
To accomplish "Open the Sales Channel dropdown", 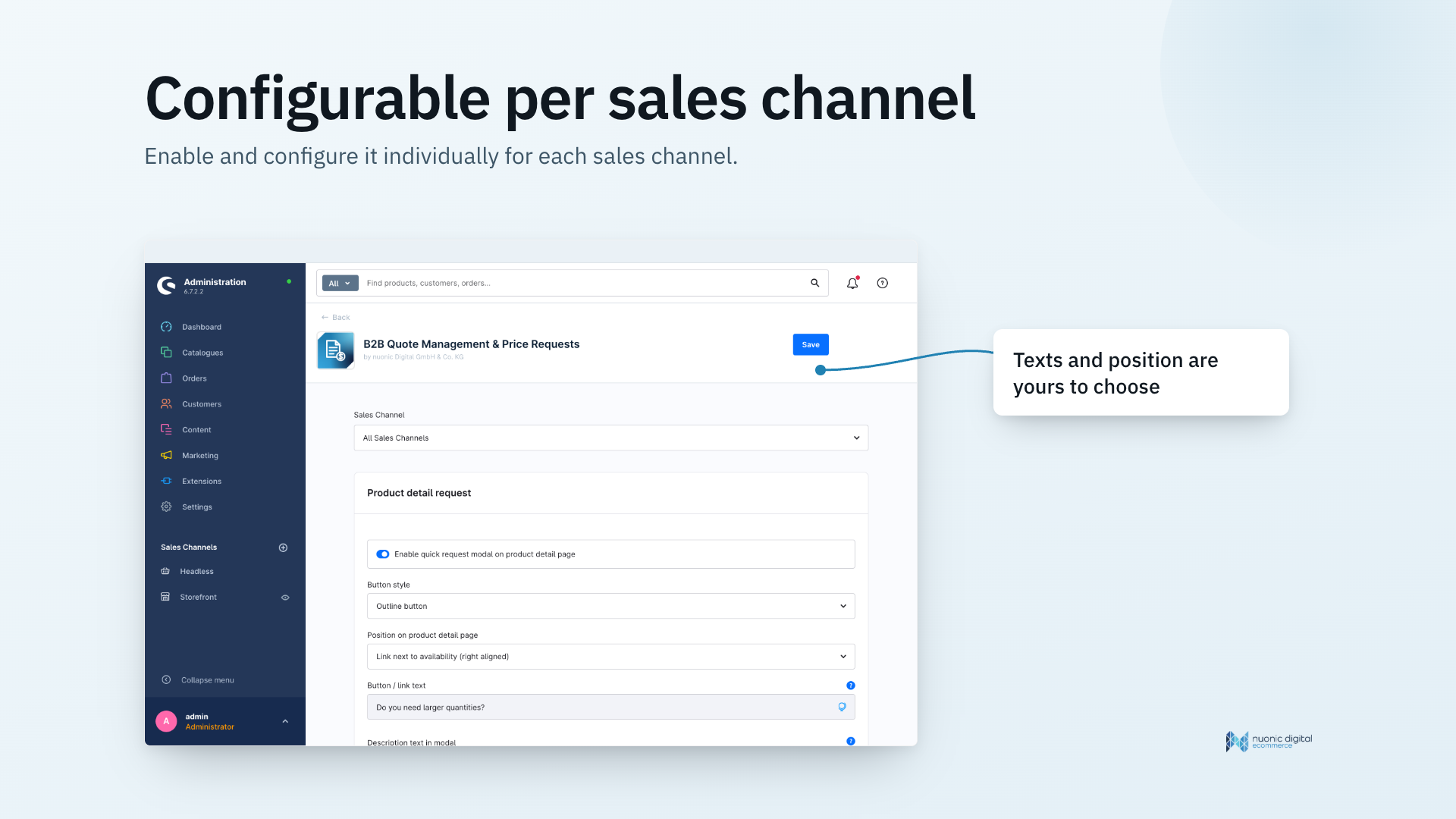I will pyautogui.click(x=611, y=438).
